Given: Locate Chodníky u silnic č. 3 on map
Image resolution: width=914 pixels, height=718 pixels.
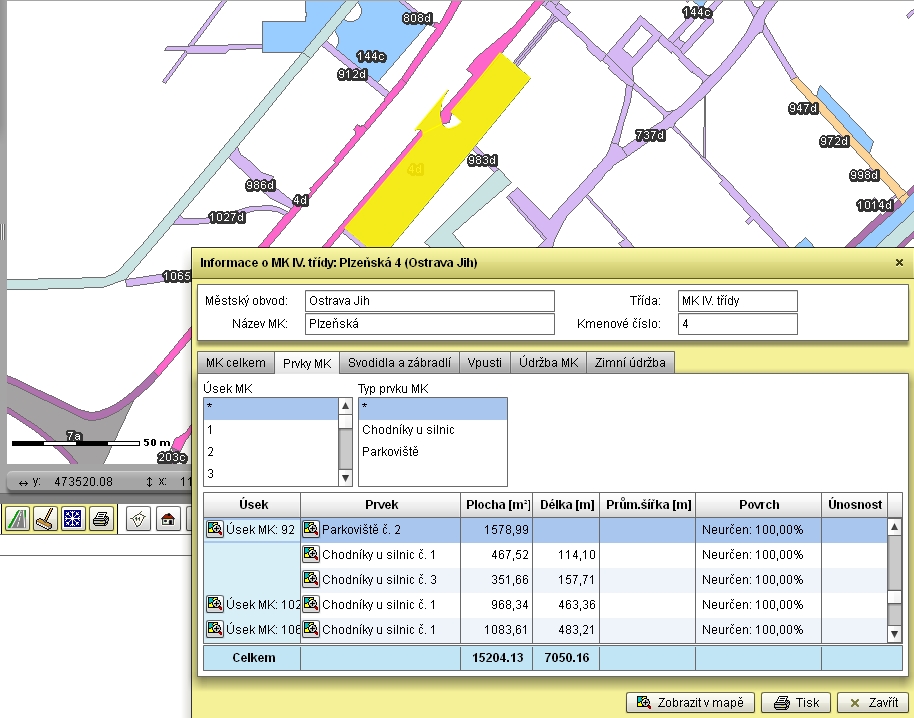Looking at the screenshot, I should 311,579.
